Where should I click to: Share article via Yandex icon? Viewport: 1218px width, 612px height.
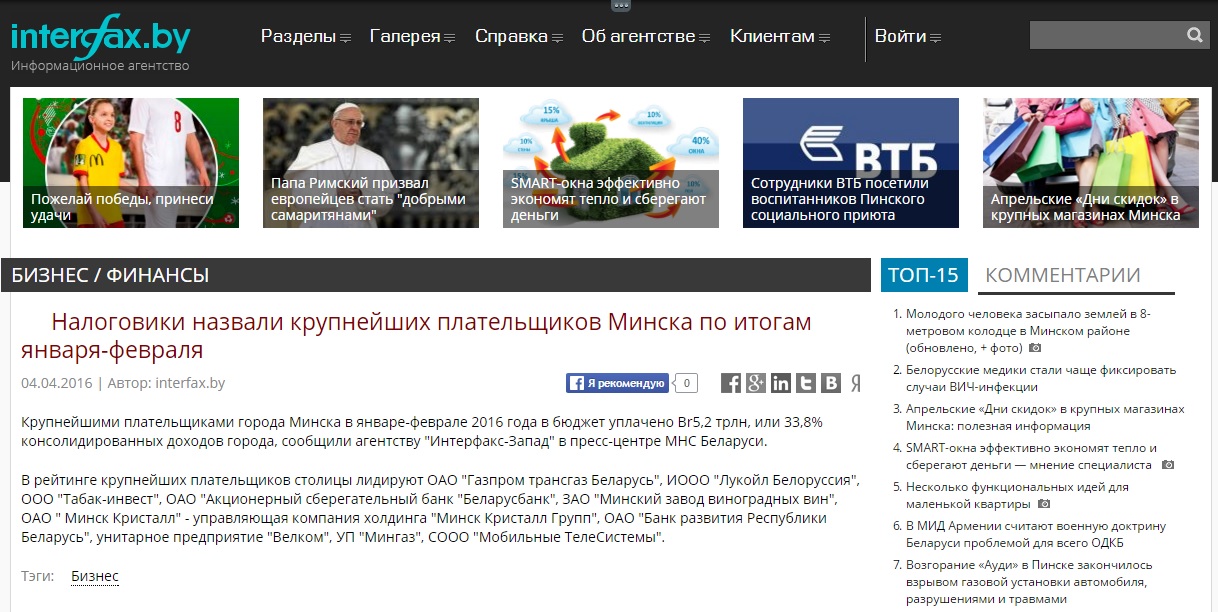coord(855,383)
